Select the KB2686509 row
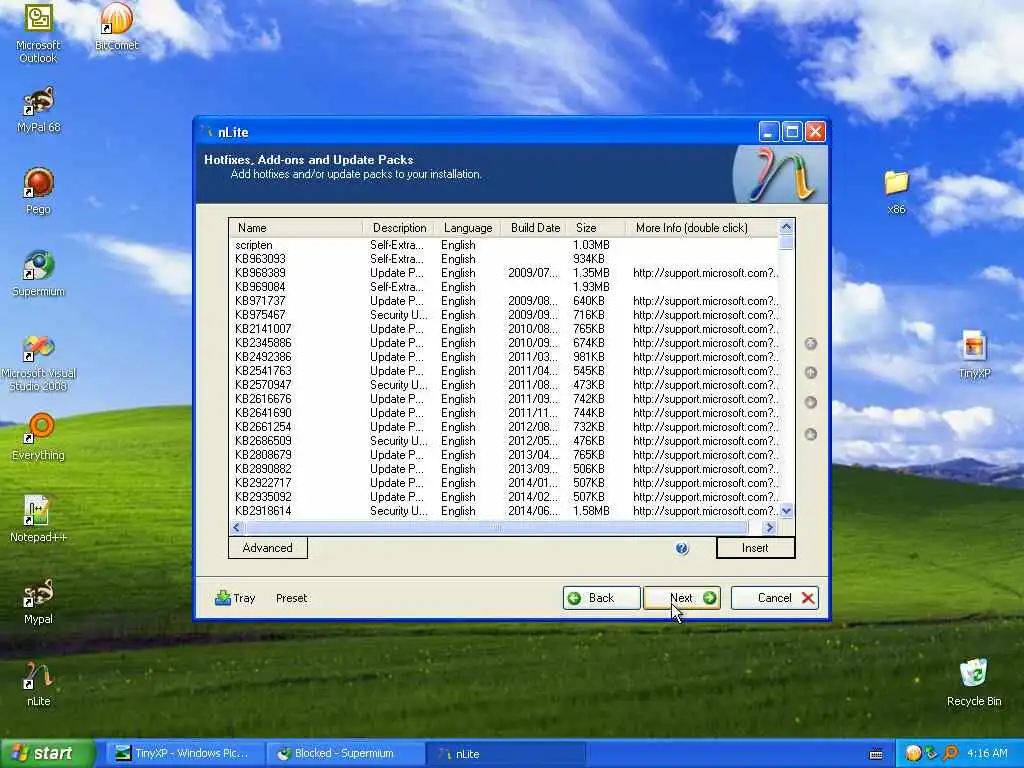Image resolution: width=1024 pixels, height=768 pixels. pyautogui.click(x=504, y=441)
